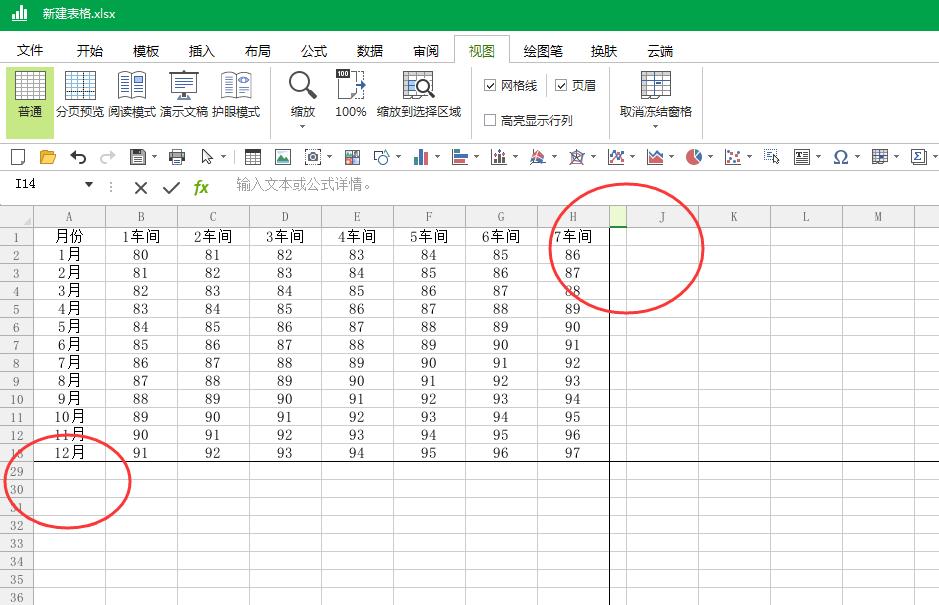Image resolution: width=939 pixels, height=605 pixels.
Task: Save the workbook with the save icon
Action: 138,157
